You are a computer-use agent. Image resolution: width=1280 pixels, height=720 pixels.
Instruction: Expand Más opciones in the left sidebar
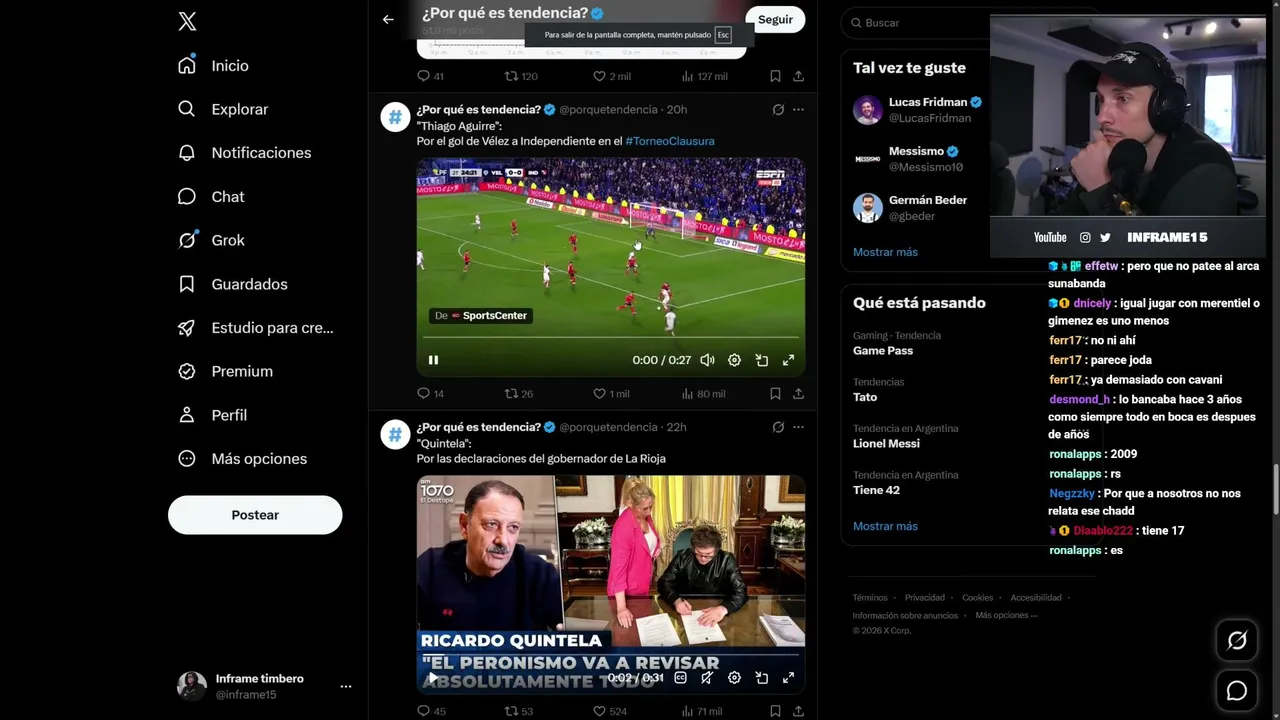(242, 459)
